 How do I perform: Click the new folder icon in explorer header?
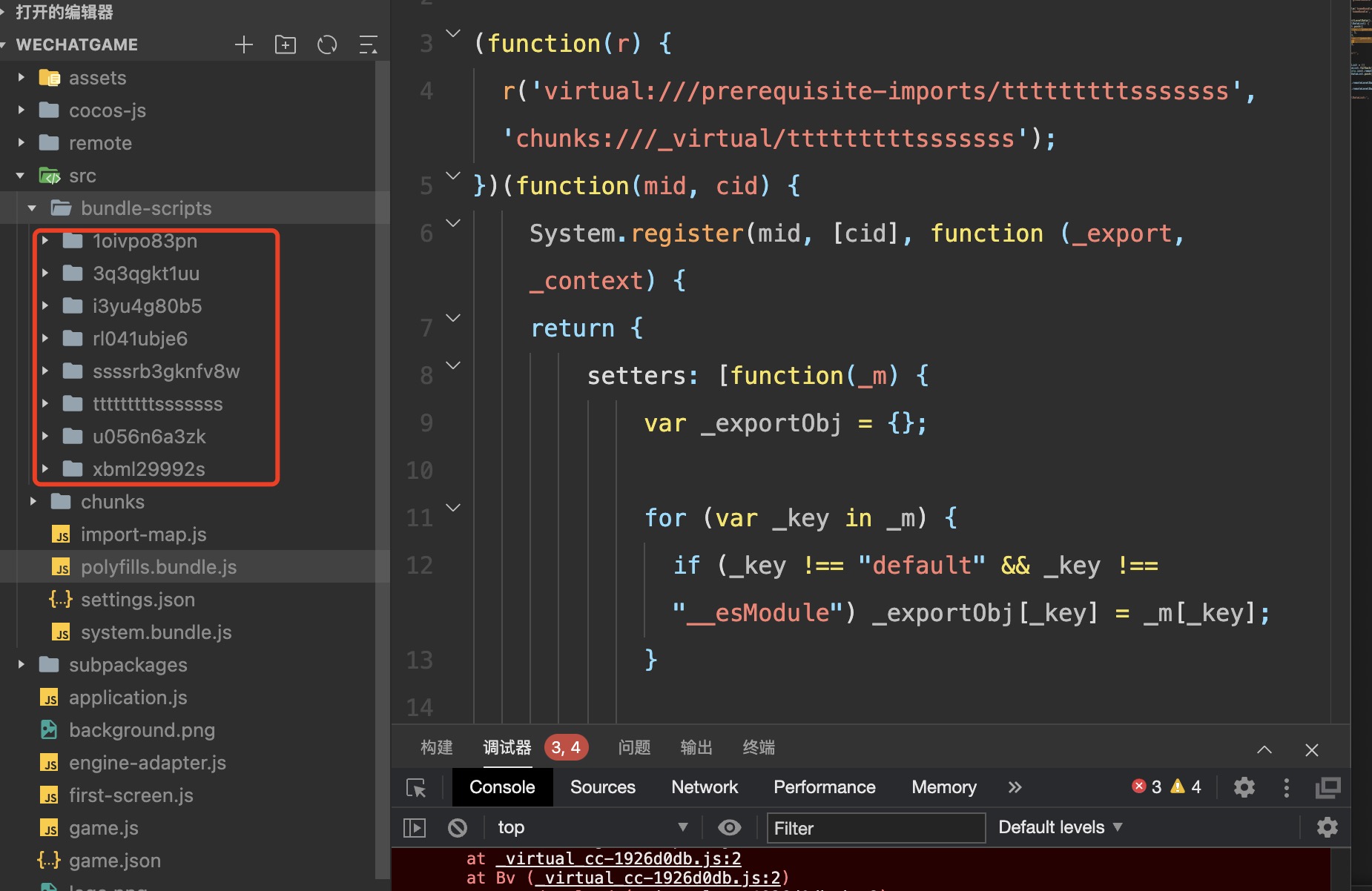(286, 45)
